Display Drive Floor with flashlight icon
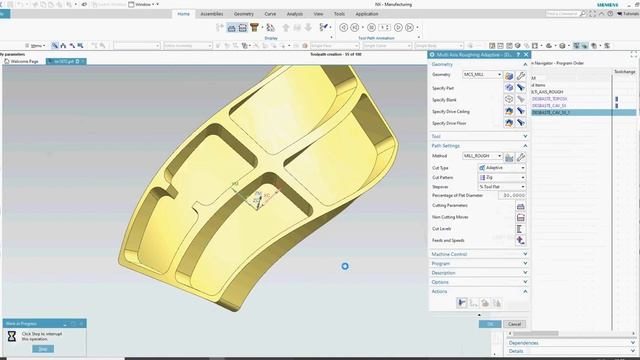This screenshot has width=640, height=360. point(520,123)
